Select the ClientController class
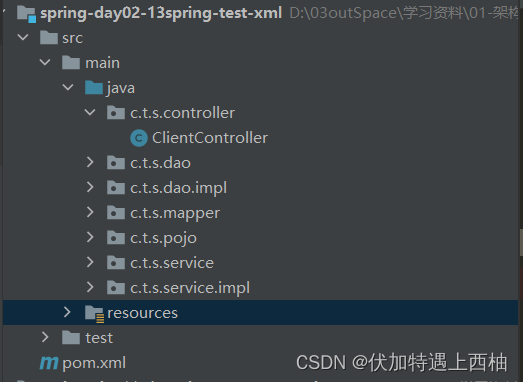 [x=210, y=138]
